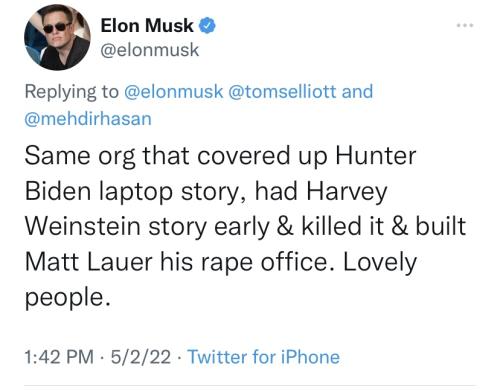Click the Elon Musk display name
The height and width of the screenshot is (390, 500).
[x=147, y=26]
